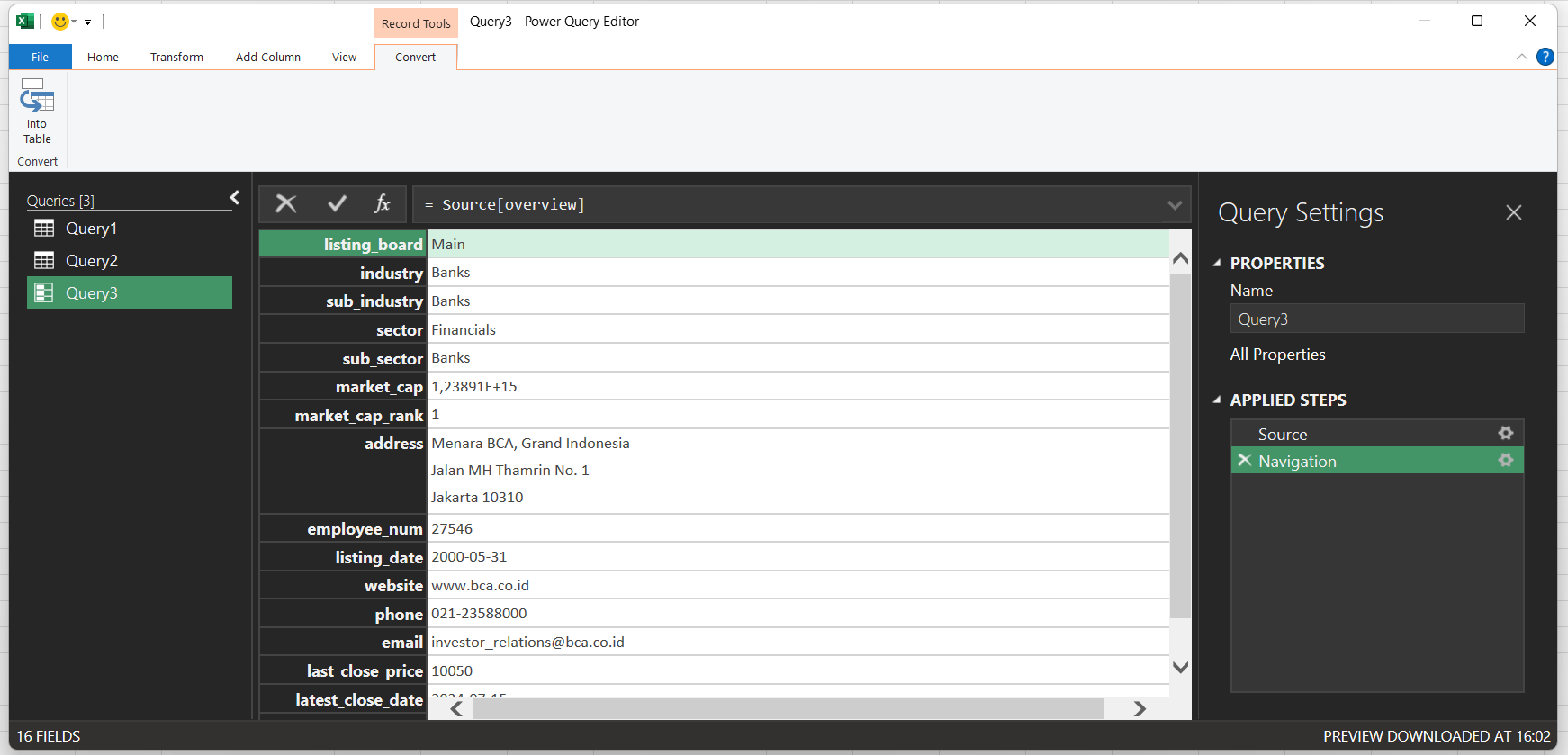Close the Query Settings pane
This screenshot has height=755, width=1568.
coord(1514,212)
